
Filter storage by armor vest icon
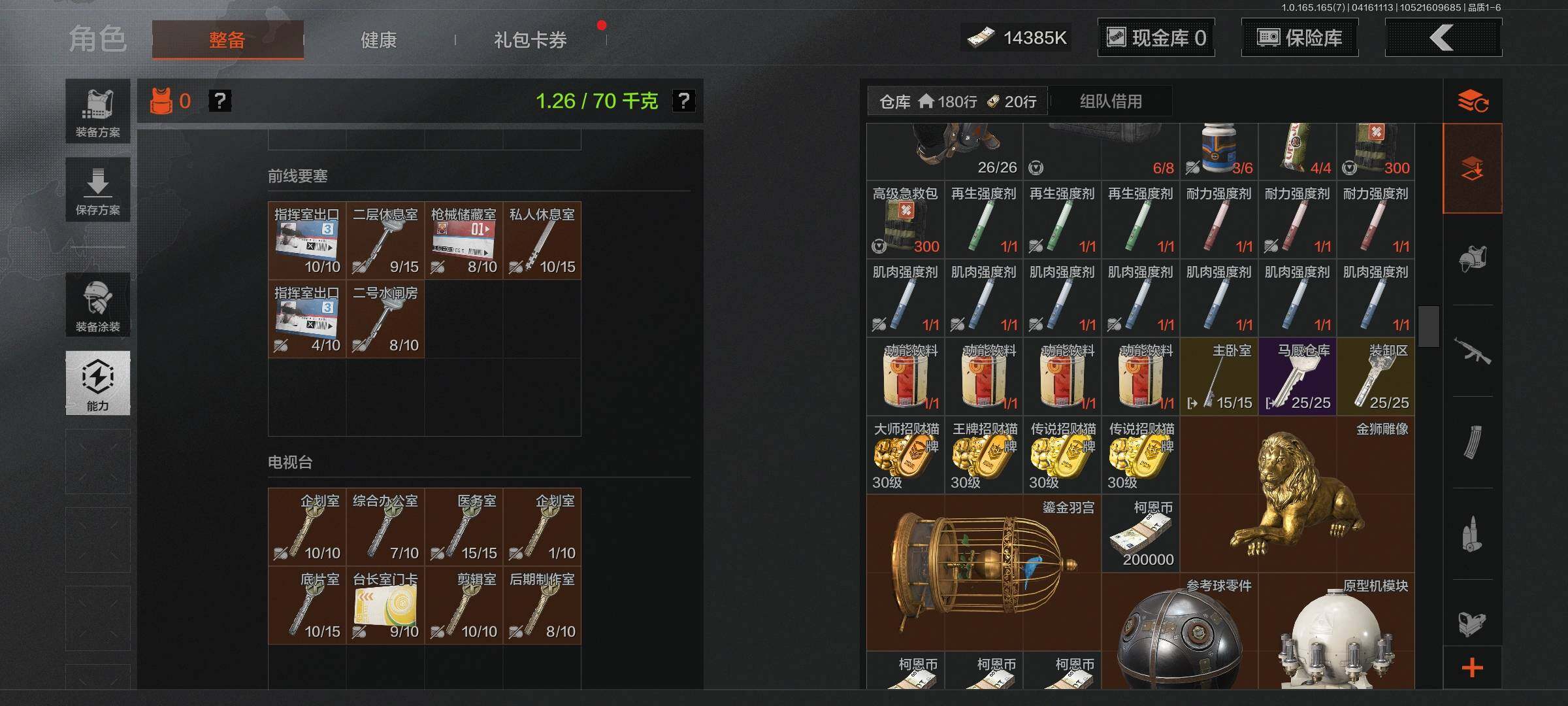coord(1473,259)
